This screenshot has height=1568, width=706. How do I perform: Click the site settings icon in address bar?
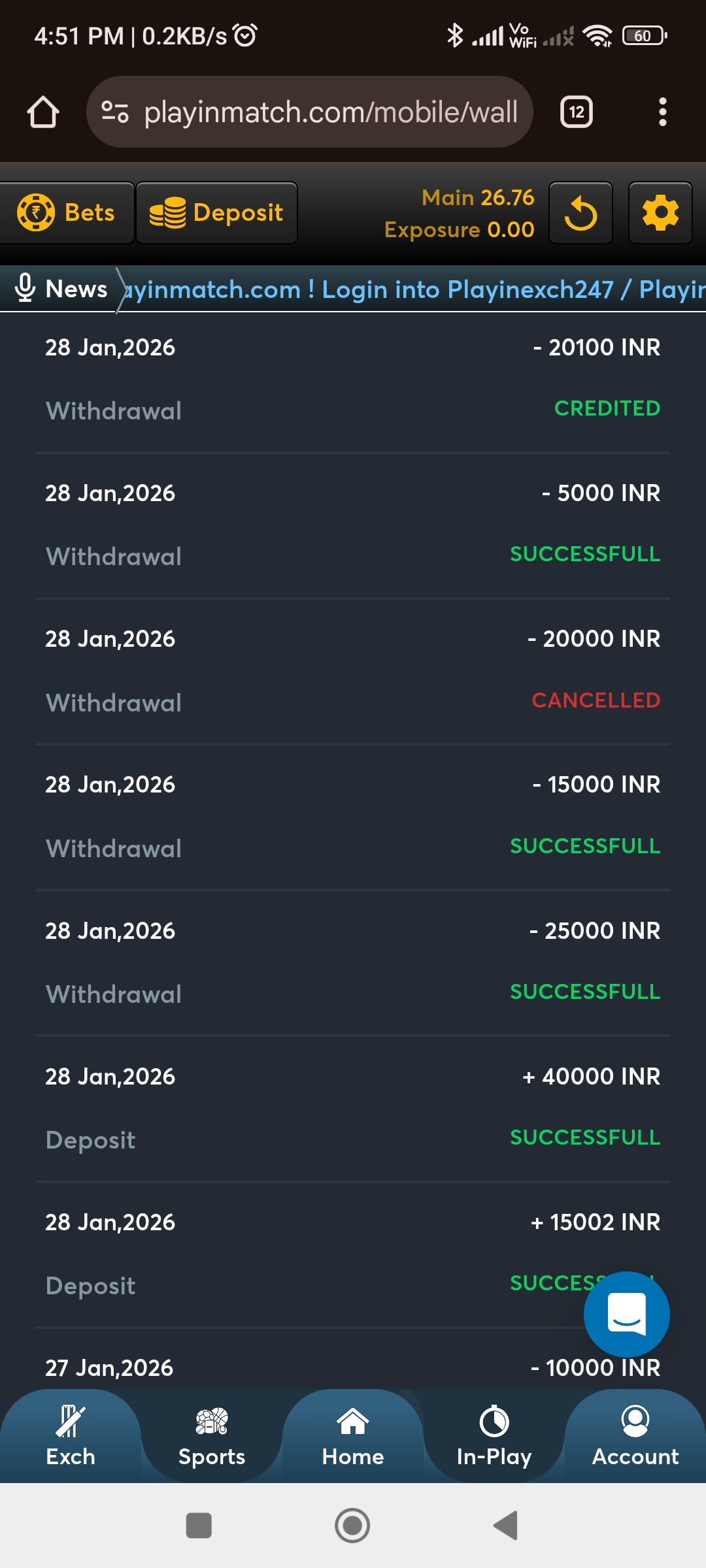tap(115, 112)
